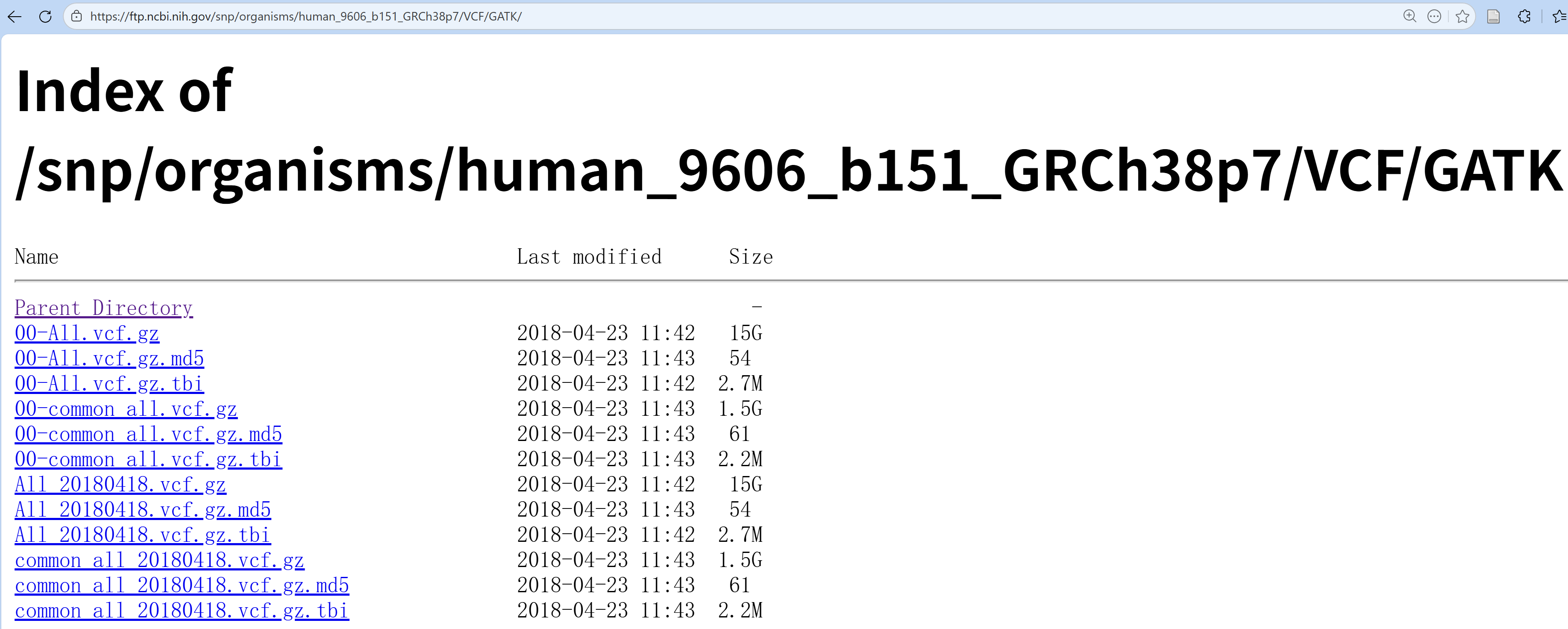Click the three-dots circle icon in address bar
The image size is (1568, 629).
(1434, 16)
